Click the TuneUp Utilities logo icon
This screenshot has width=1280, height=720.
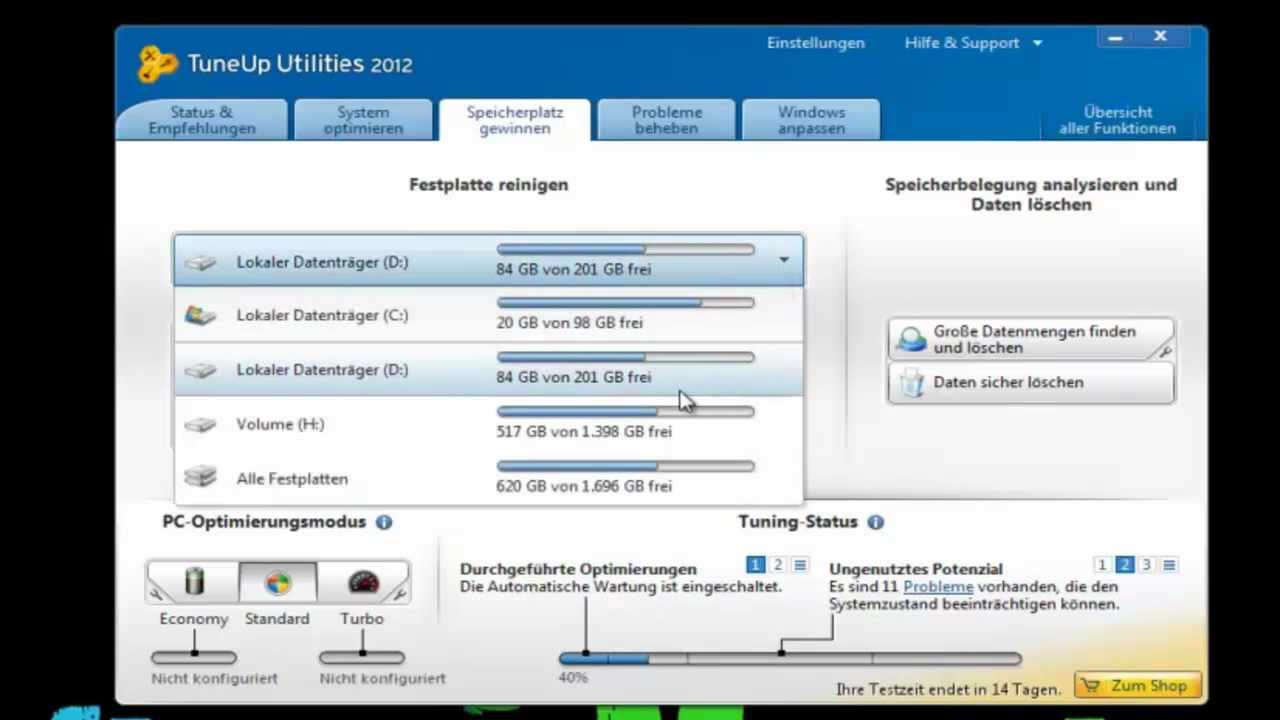tap(158, 64)
